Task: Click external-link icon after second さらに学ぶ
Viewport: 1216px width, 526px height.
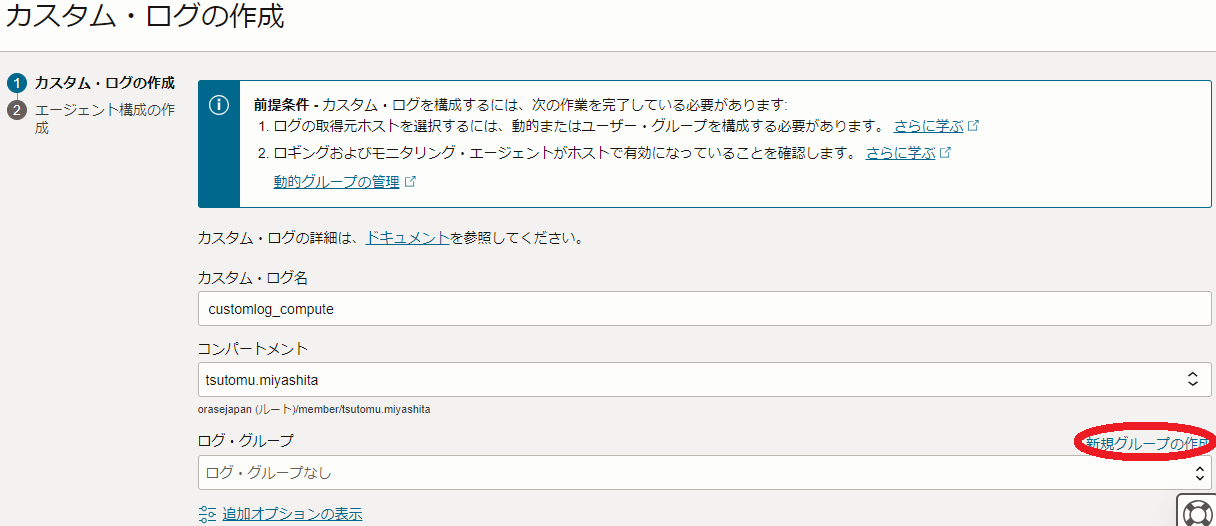Action: [945, 154]
